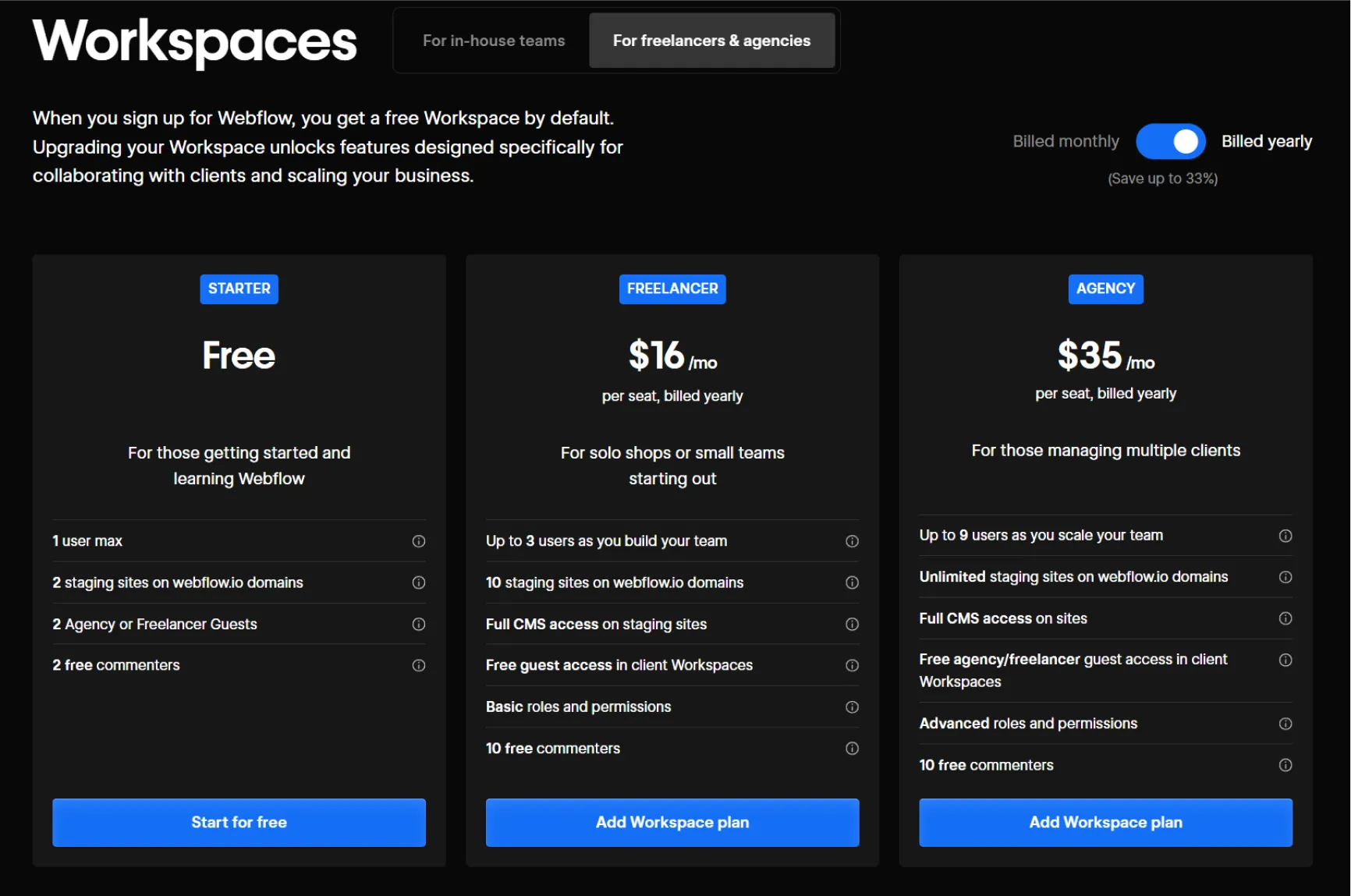
Task: Show info for Starter "2 free commenters"
Action: [419, 665]
